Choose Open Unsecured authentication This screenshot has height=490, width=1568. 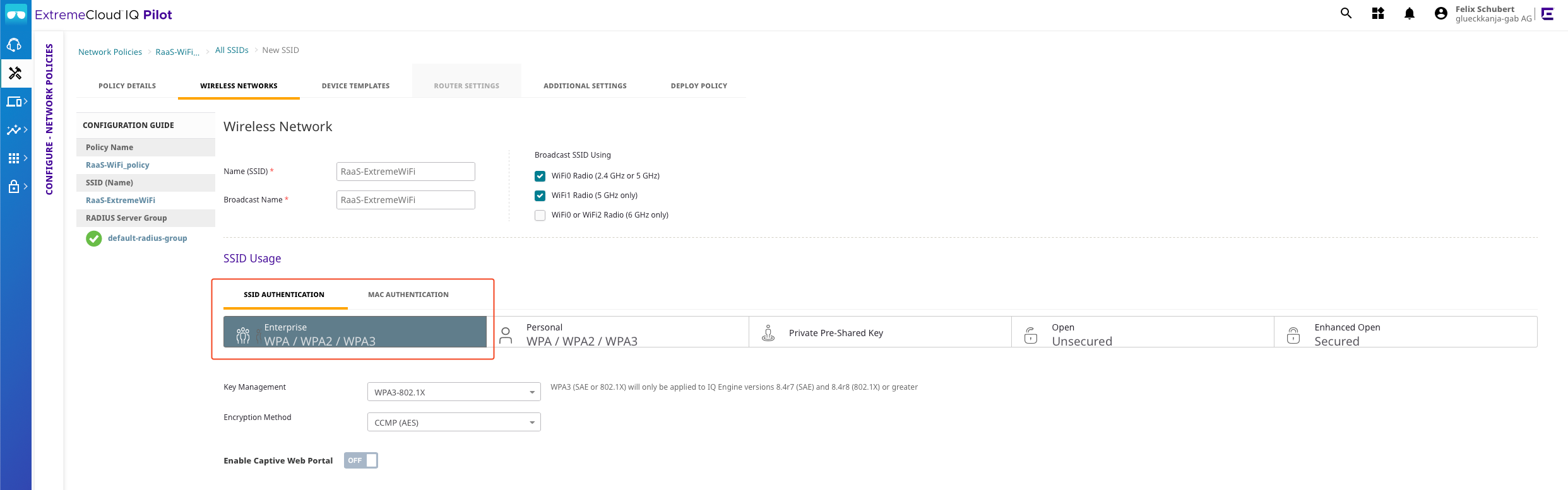[1143, 332]
